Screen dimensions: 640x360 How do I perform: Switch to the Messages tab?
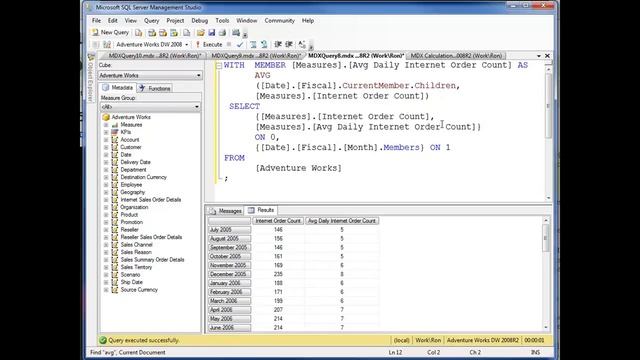(226, 211)
